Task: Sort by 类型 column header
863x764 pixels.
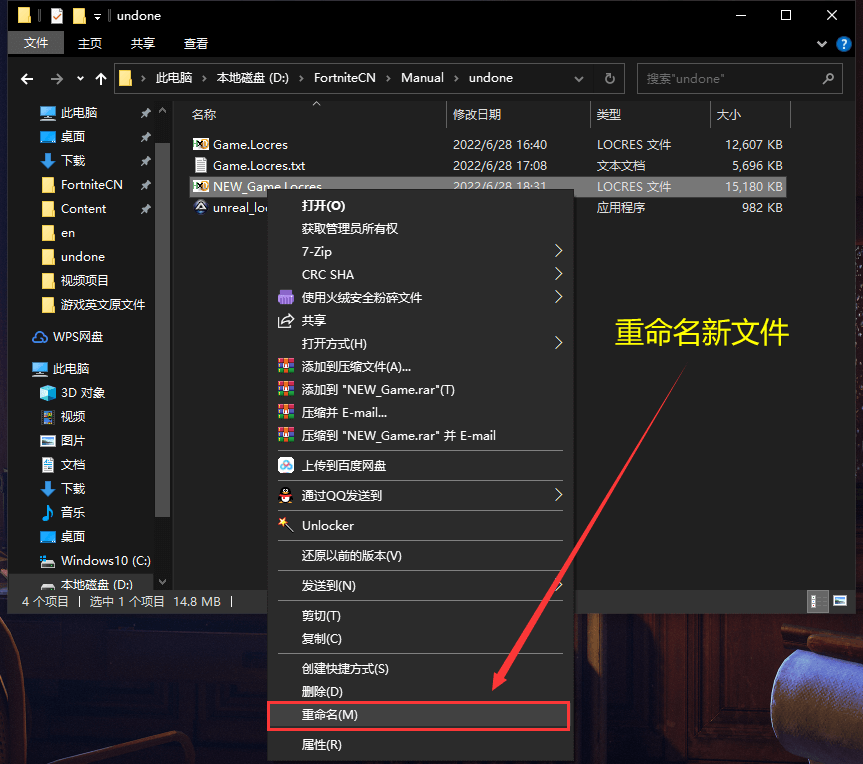Action: (x=650, y=114)
